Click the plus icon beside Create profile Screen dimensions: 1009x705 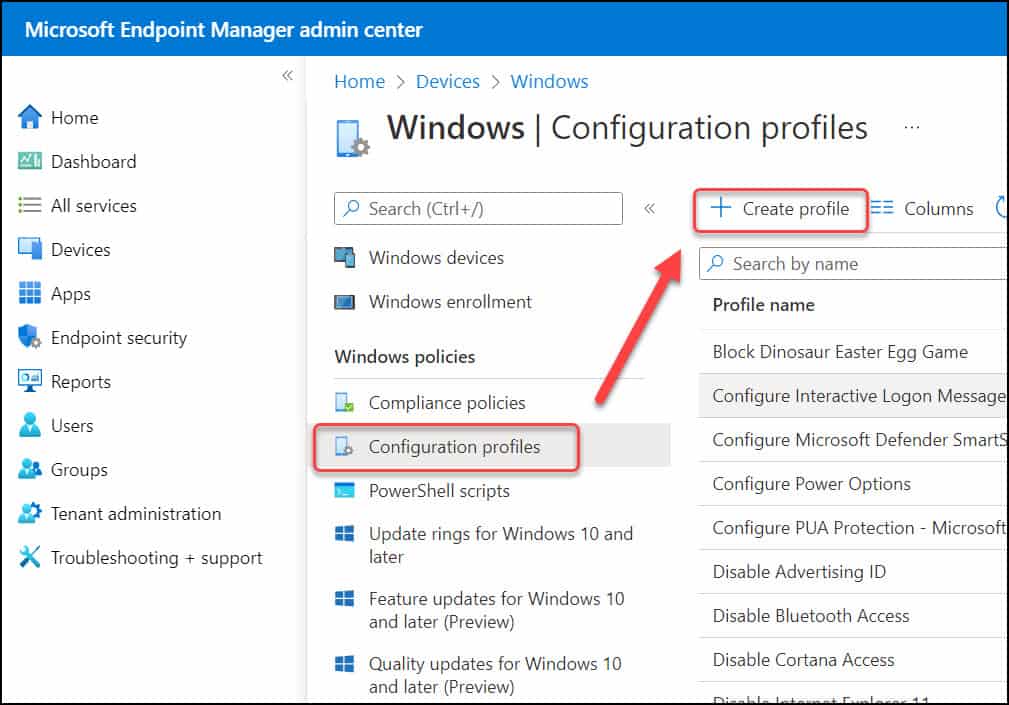pos(721,208)
